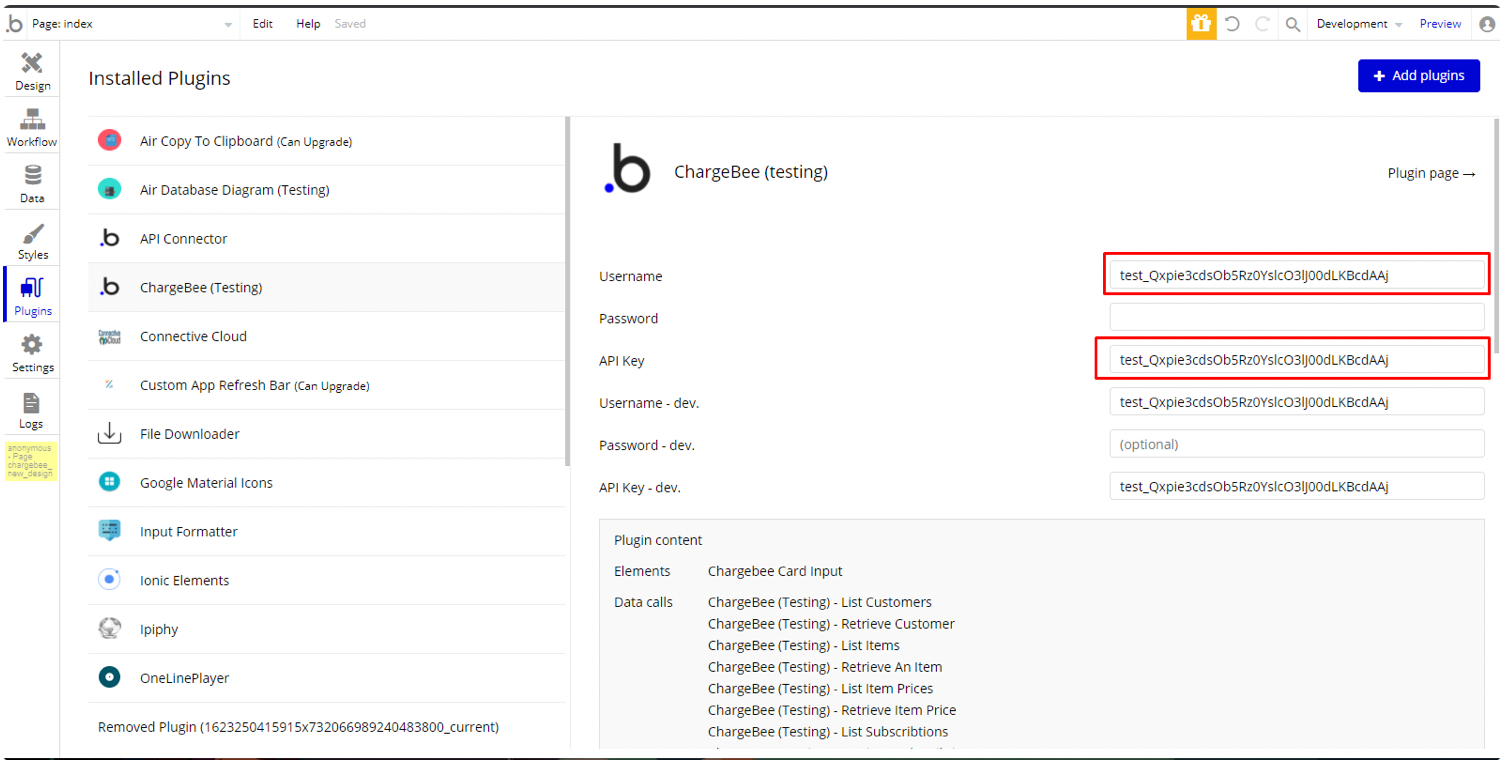Open the Design tab icon
This screenshot has width=1500, height=776.
(x=32, y=64)
